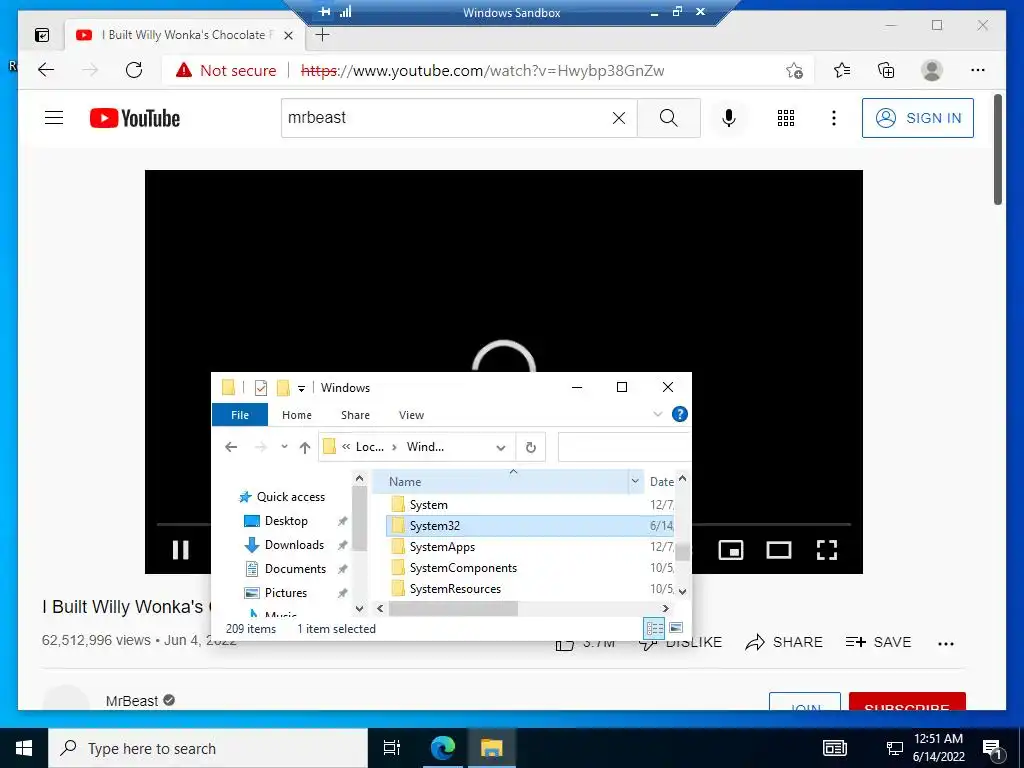
Task: Click Properties icon in Explorer title bar
Action: coord(261,387)
